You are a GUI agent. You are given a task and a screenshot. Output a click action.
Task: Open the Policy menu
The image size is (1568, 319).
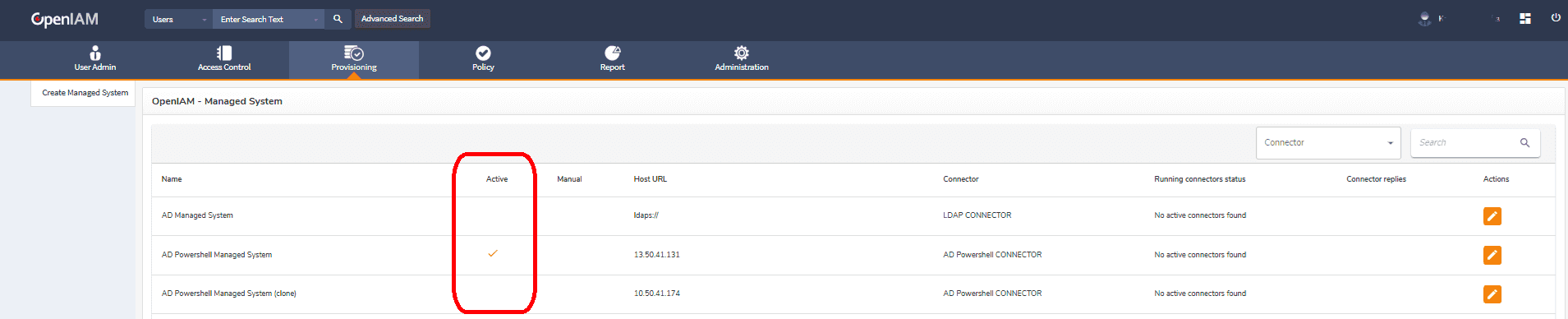[x=483, y=58]
